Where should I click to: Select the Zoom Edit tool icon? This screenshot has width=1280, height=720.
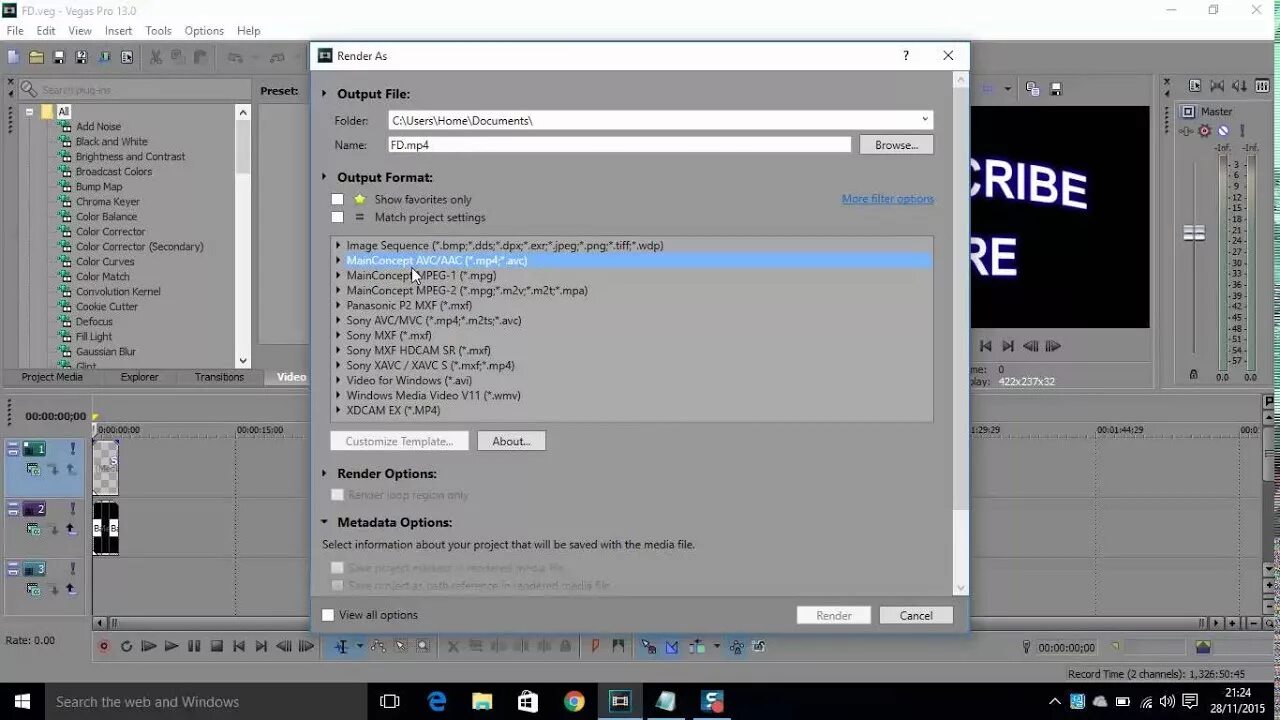(x=423, y=647)
